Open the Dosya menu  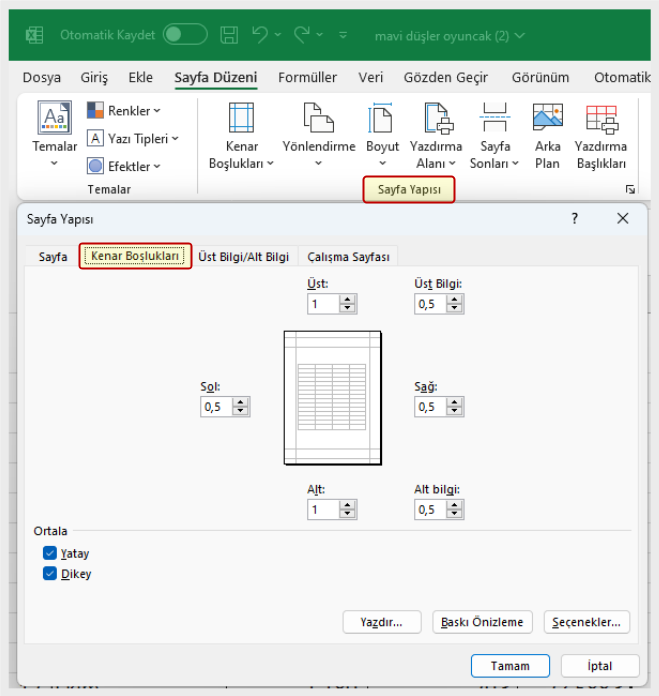click(42, 78)
